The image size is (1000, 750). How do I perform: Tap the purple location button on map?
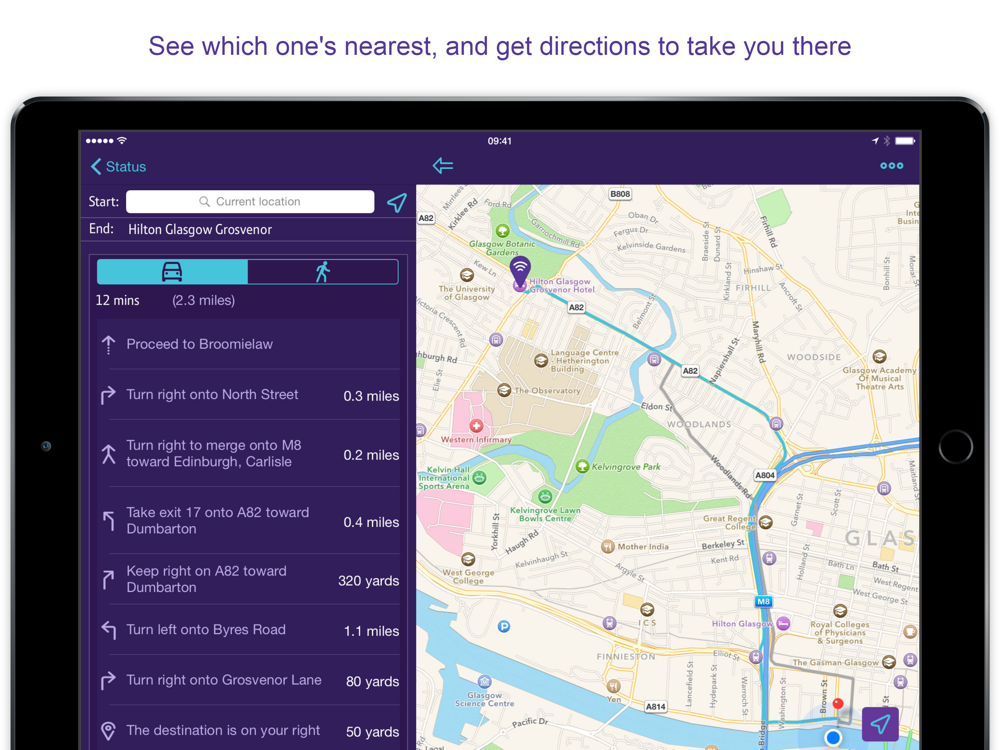(880, 724)
